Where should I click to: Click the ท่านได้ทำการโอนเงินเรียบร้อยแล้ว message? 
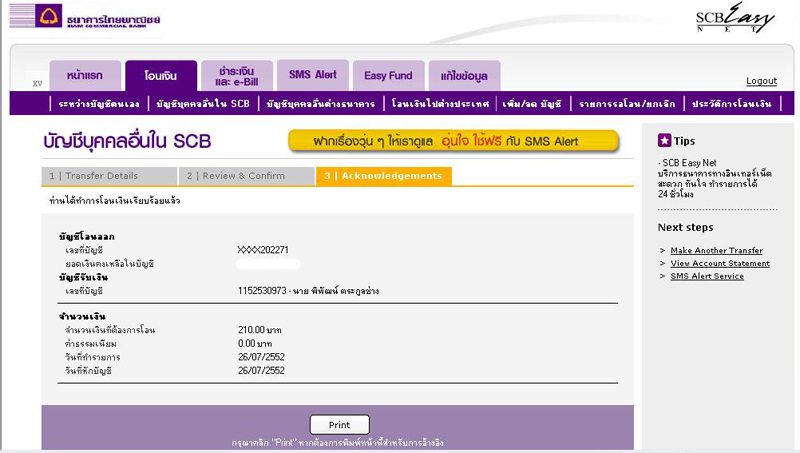click(114, 200)
